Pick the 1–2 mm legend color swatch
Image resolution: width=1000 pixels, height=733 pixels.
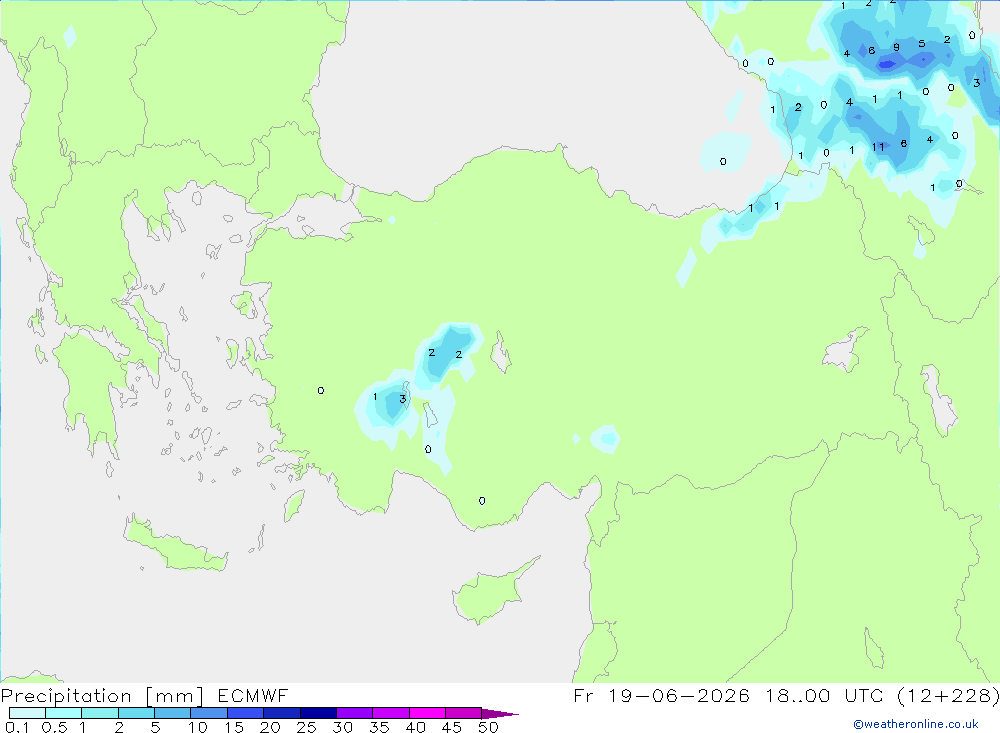(100, 713)
